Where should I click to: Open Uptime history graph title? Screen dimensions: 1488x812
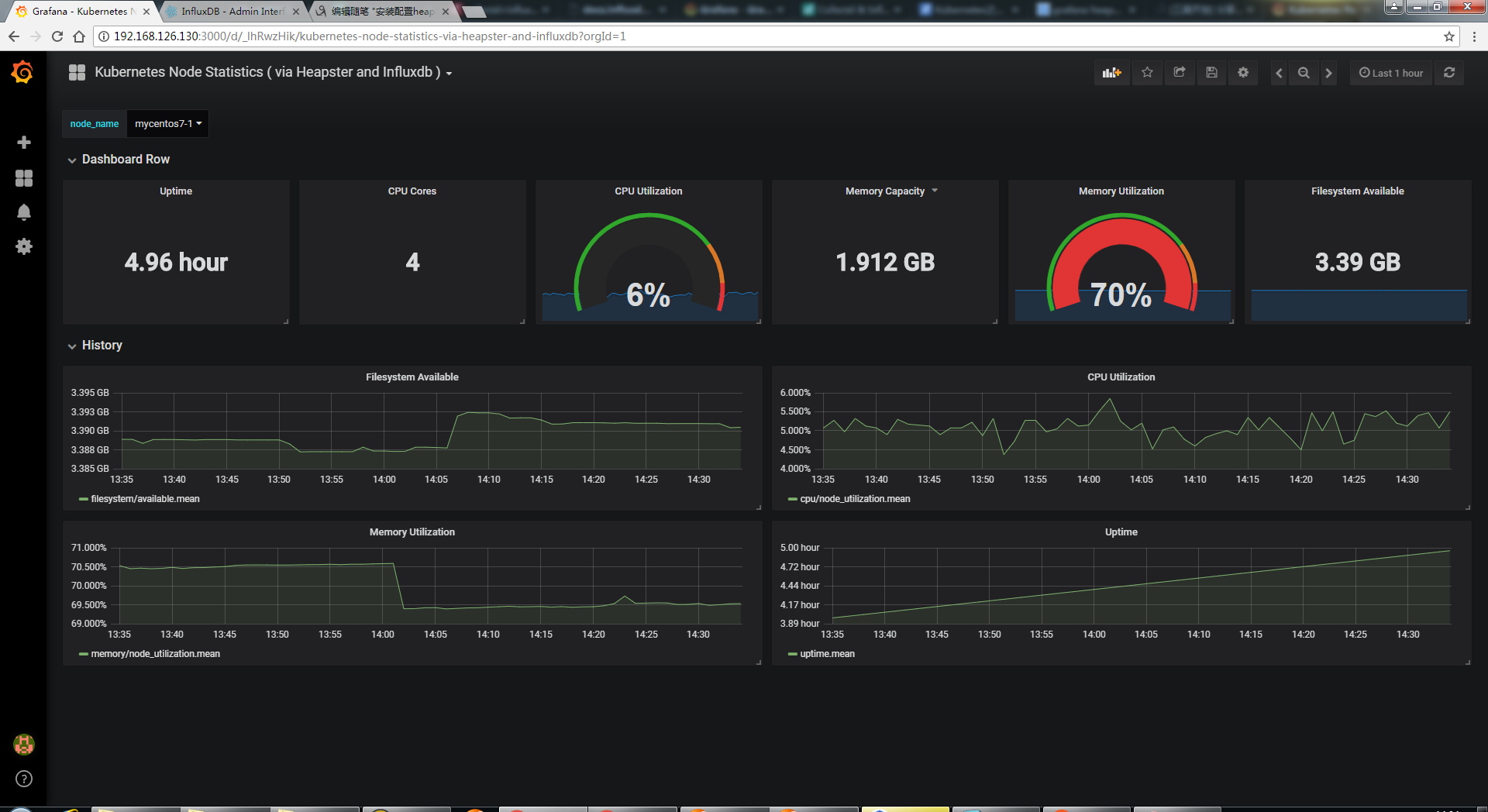1121,532
